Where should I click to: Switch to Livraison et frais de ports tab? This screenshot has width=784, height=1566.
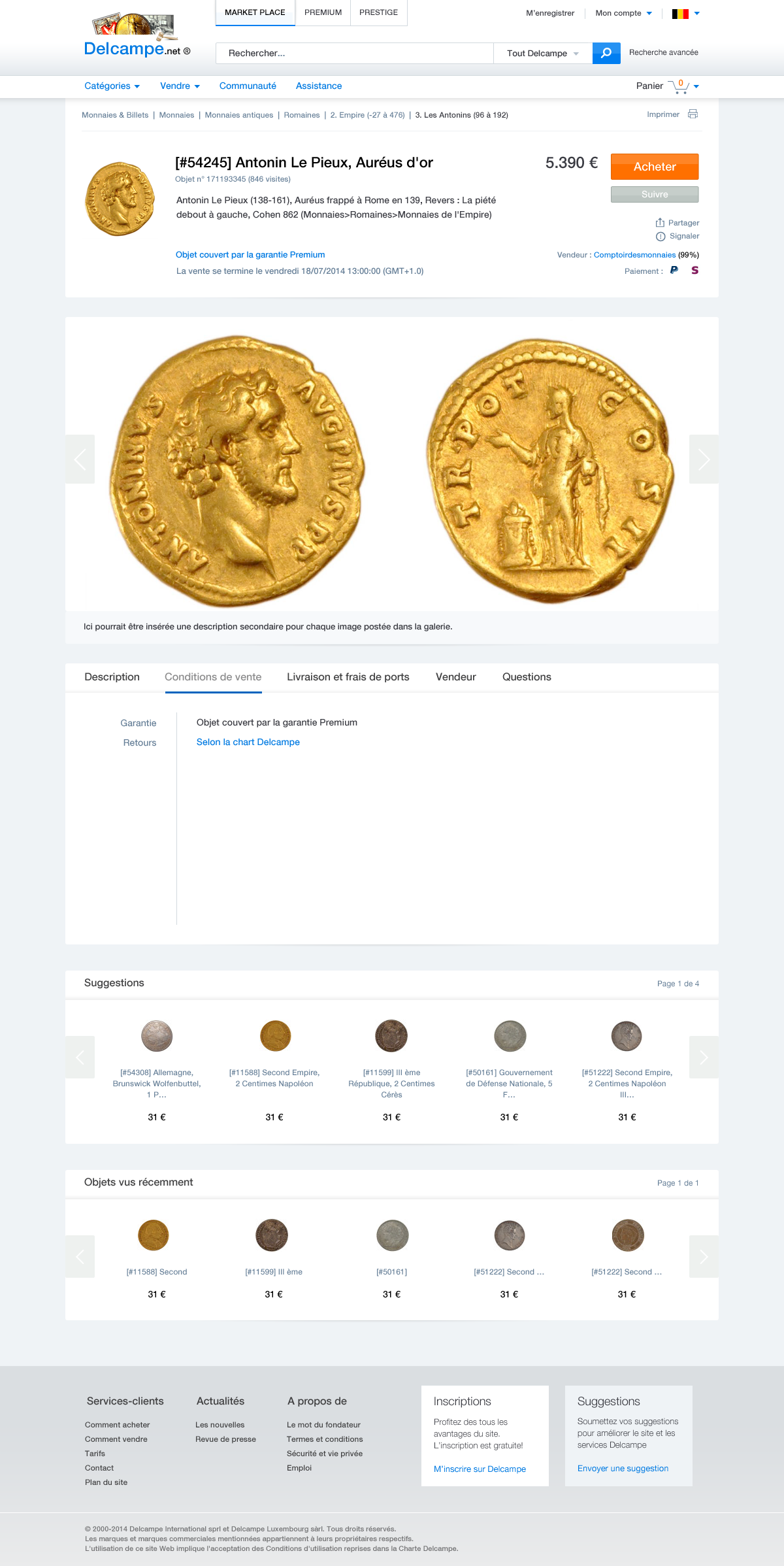pos(348,677)
